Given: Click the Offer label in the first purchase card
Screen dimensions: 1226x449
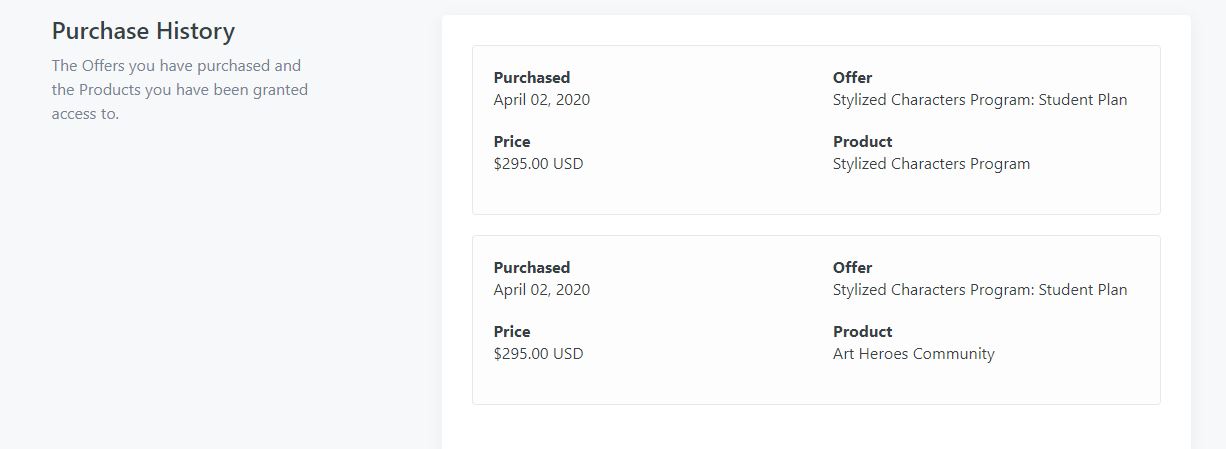Looking at the screenshot, I should pyautogui.click(x=852, y=78).
